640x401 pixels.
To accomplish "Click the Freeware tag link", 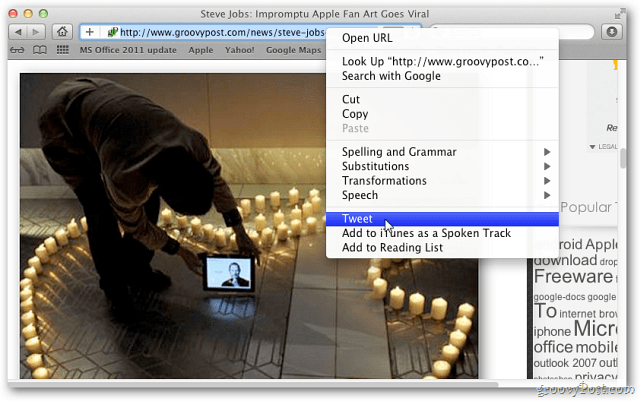I will tap(573, 277).
